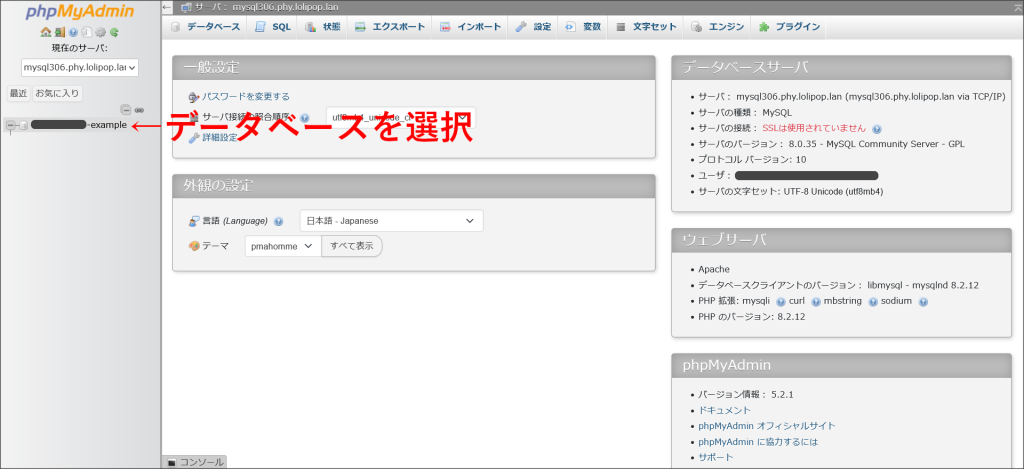
Task: Collapse navigation panel arrow at top bar
Action: [x=167, y=7]
